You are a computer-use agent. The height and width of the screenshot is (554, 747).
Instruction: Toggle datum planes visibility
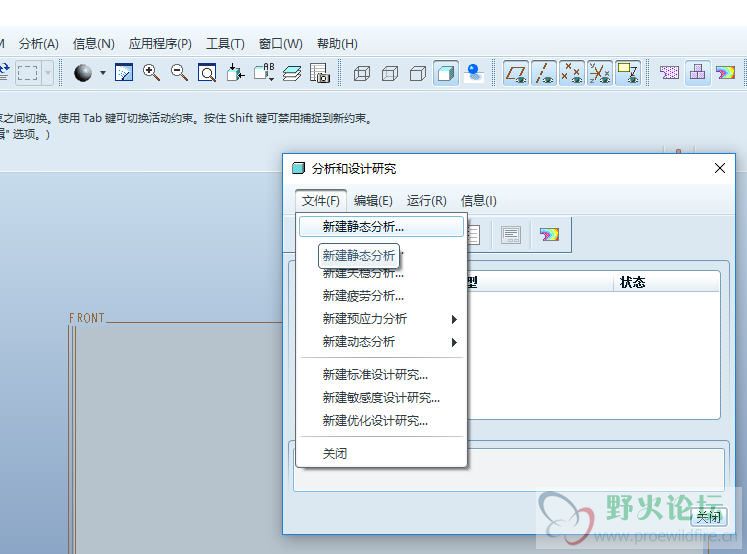click(516, 73)
